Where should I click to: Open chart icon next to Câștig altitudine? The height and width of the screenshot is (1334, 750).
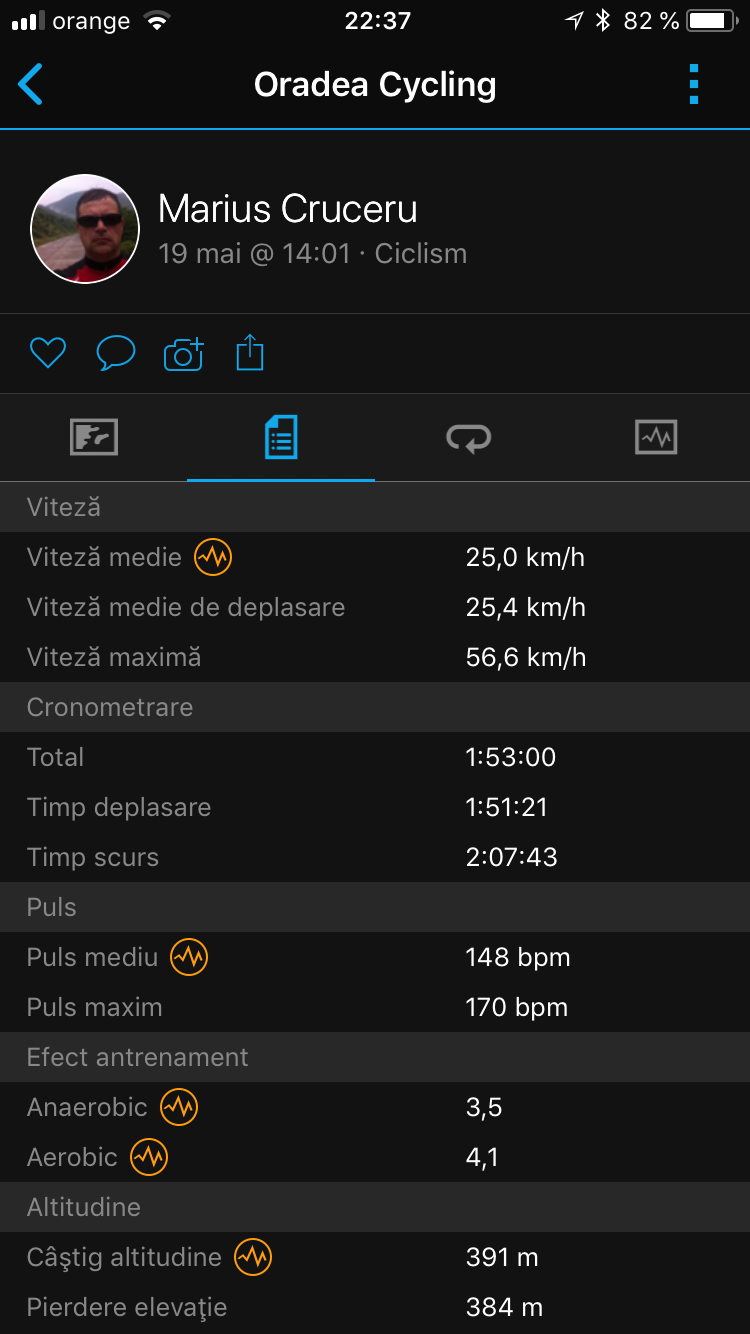(x=253, y=1257)
